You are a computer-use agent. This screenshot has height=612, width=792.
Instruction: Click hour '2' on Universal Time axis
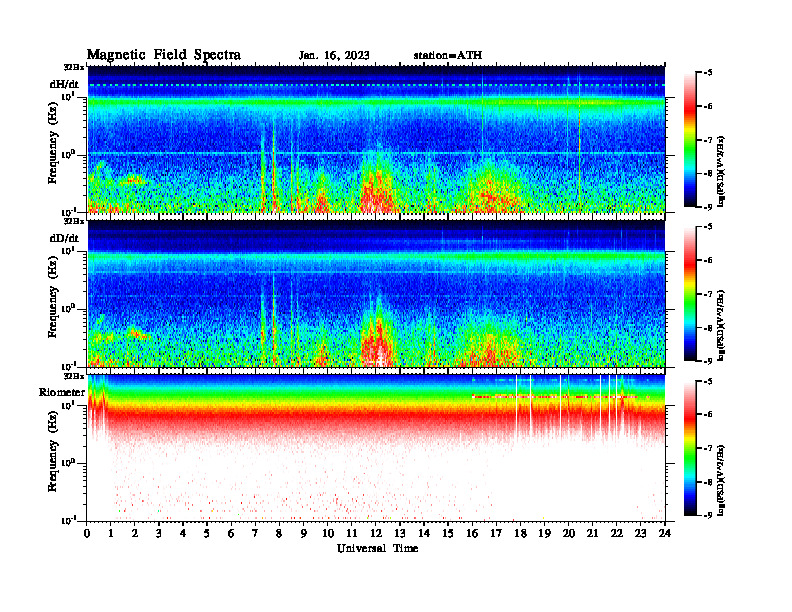tap(135, 533)
